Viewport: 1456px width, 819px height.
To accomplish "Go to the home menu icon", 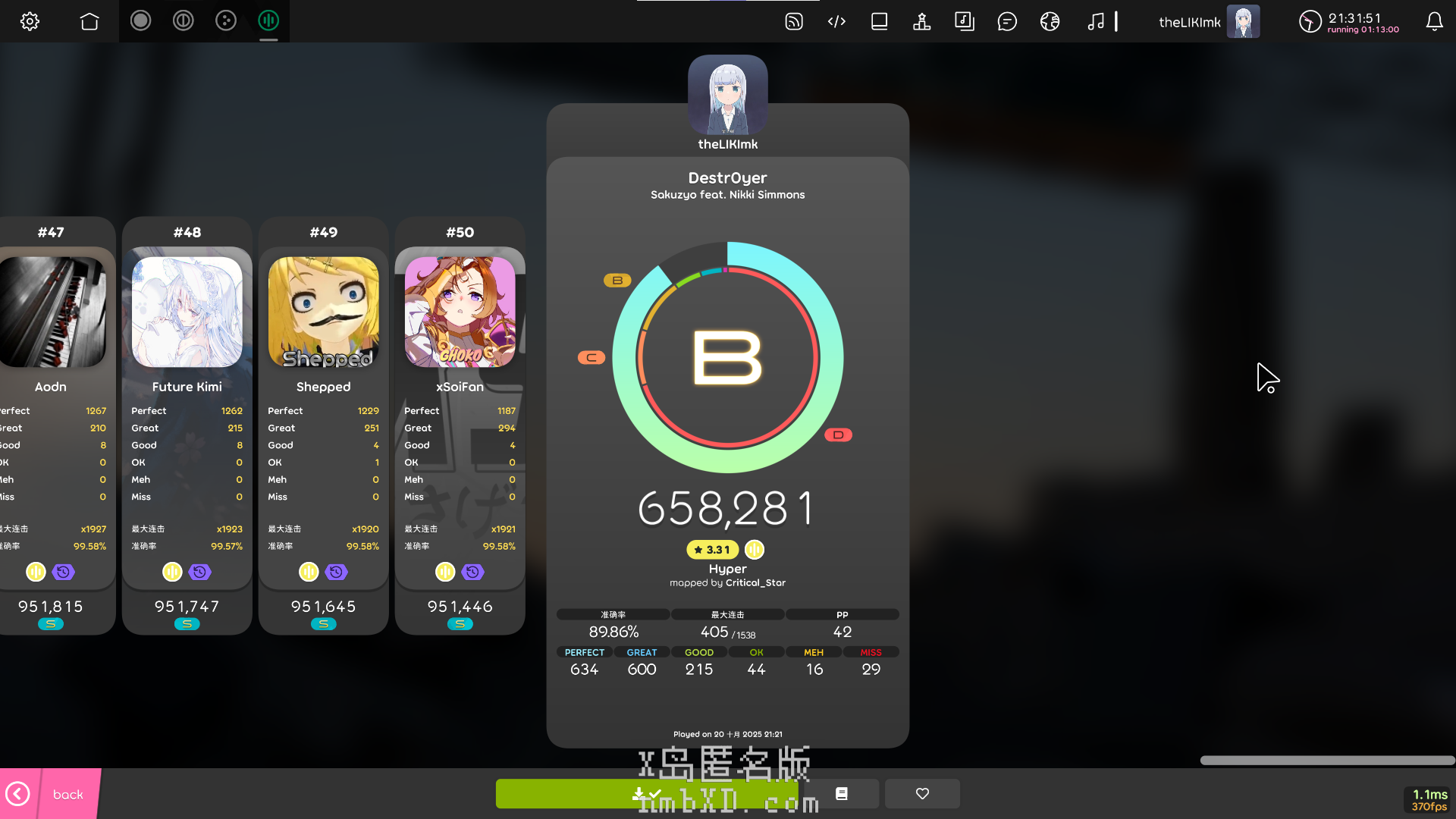I will pyautogui.click(x=89, y=21).
